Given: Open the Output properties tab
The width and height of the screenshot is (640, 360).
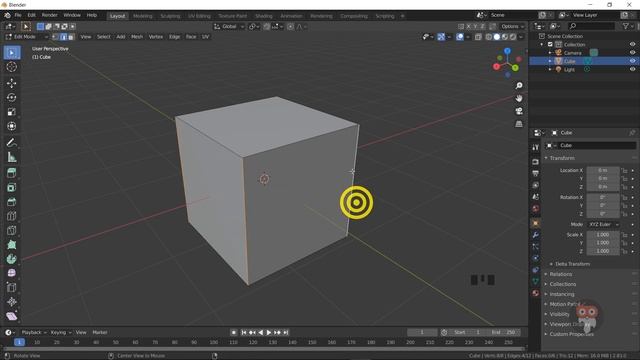Looking at the screenshot, I should pos(536,173).
